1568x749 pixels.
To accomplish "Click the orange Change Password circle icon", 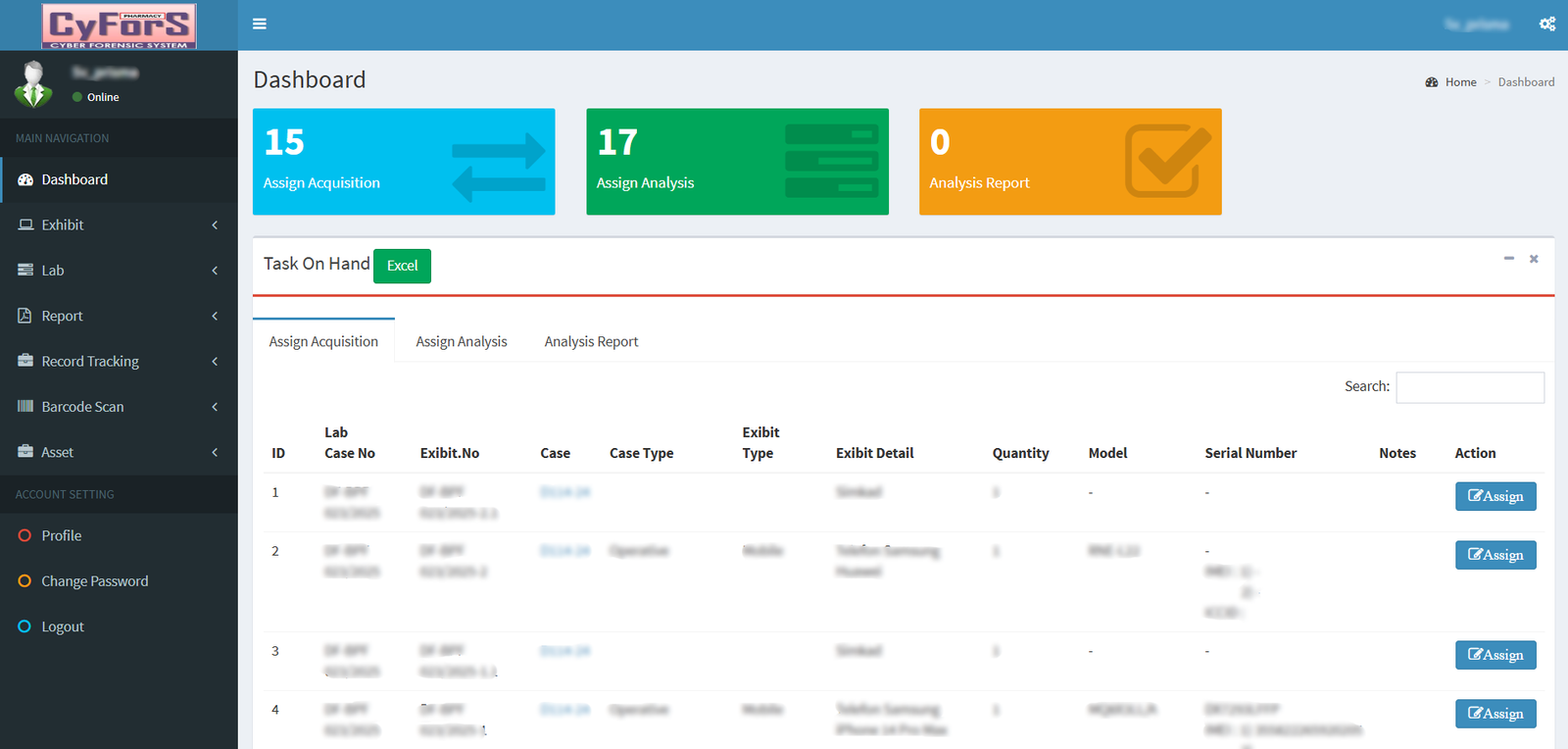I will [24, 580].
